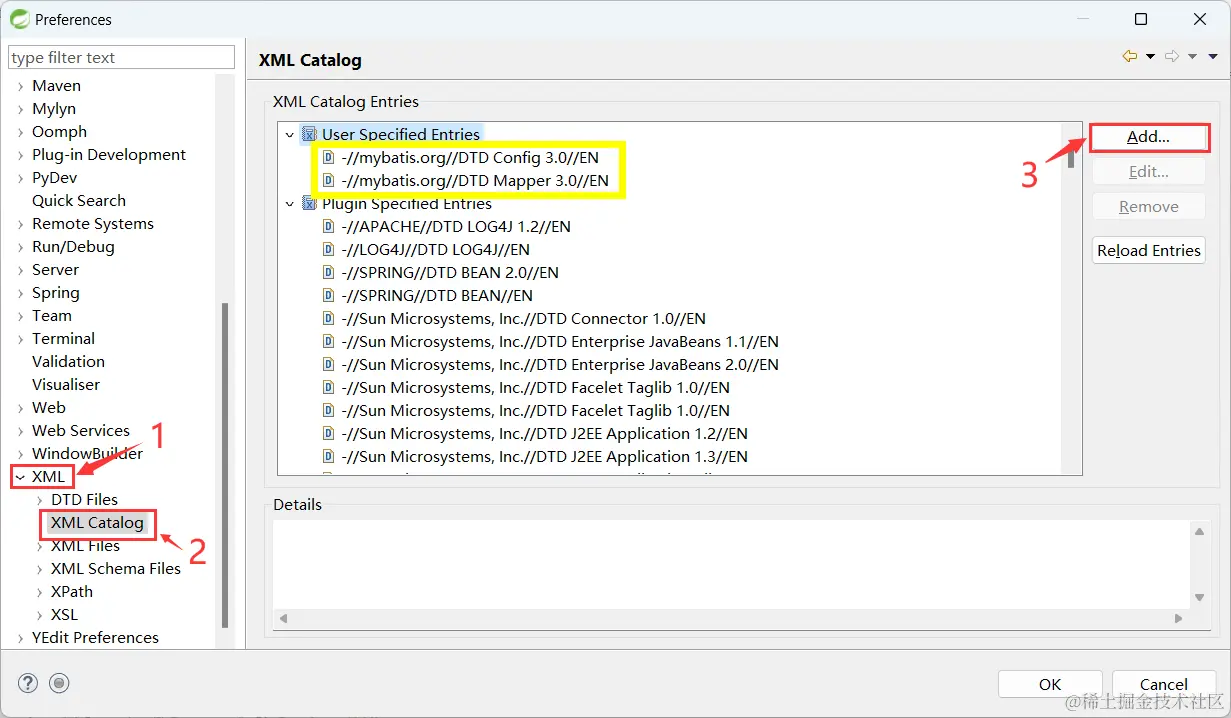
Task: Select XML Files tree item
Action: coord(85,546)
